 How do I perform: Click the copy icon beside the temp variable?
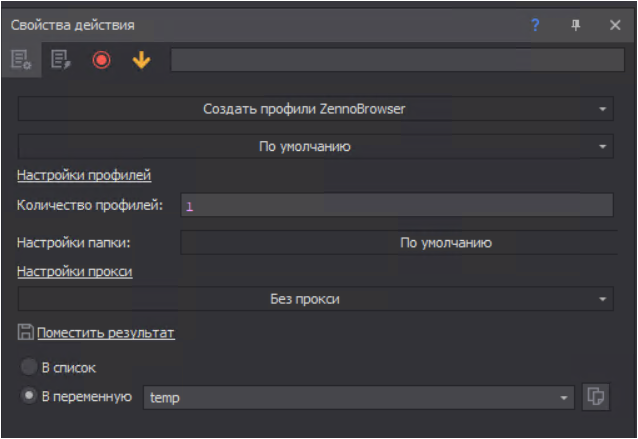click(x=595, y=397)
